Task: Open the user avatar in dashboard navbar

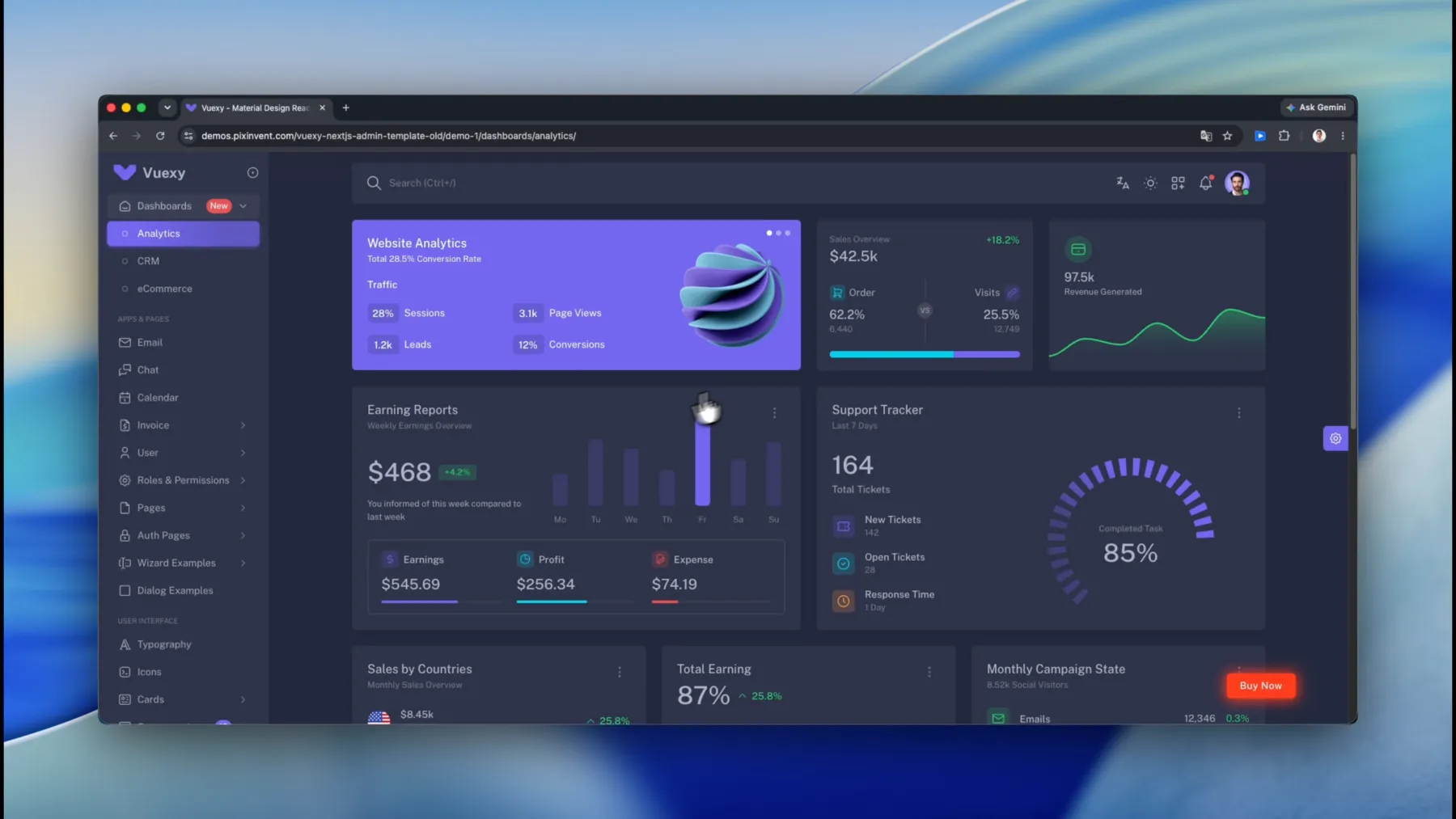Action: (x=1237, y=183)
